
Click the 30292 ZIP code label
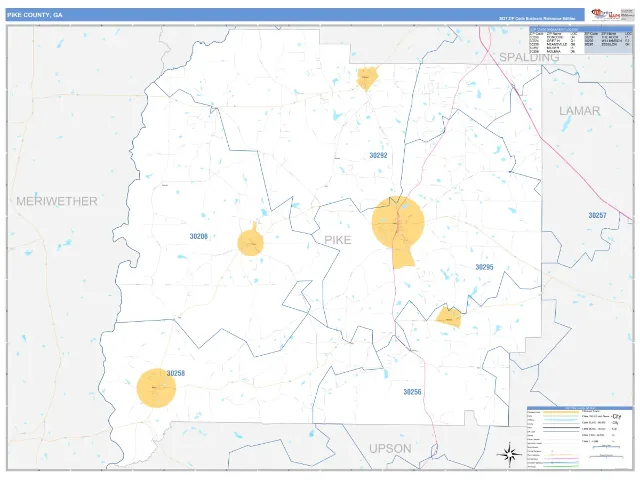pyautogui.click(x=378, y=156)
